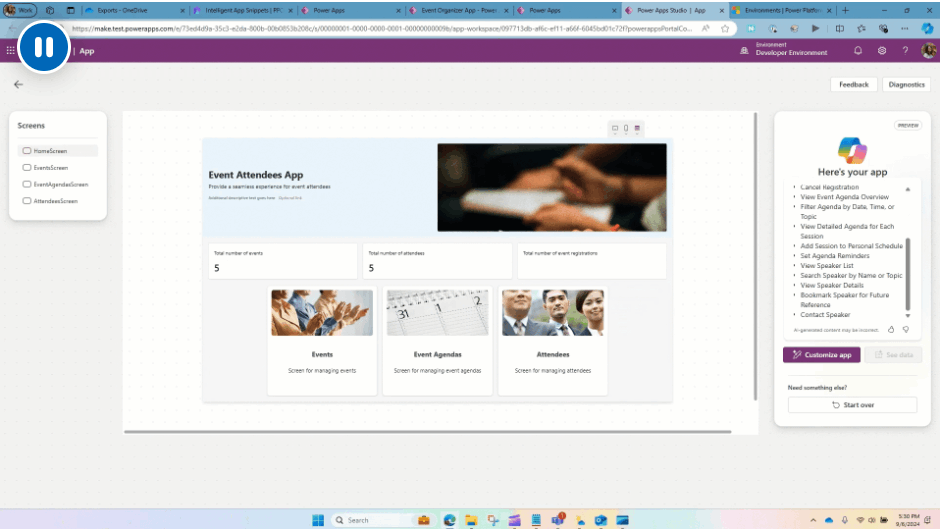Open Microsoft Teams from the taskbar
This screenshot has width=940, height=529.
pyautogui.click(x=558, y=520)
